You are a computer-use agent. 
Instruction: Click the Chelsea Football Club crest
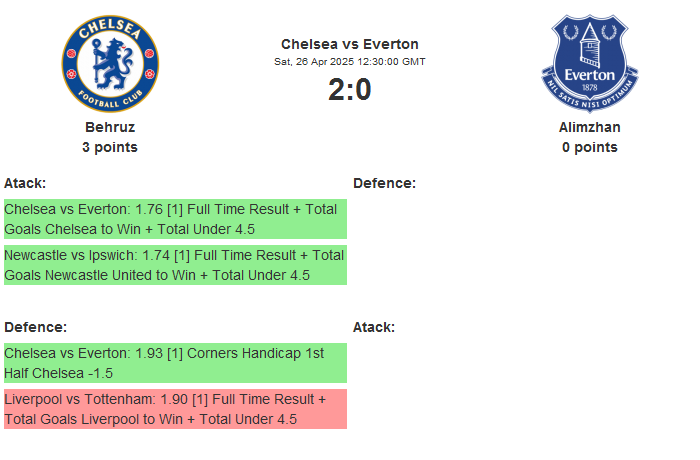pyautogui.click(x=110, y=62)
